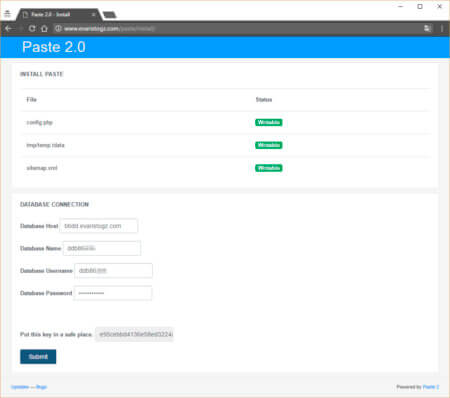Click the sitemap.xml file row text

click(x=42, y=168)
